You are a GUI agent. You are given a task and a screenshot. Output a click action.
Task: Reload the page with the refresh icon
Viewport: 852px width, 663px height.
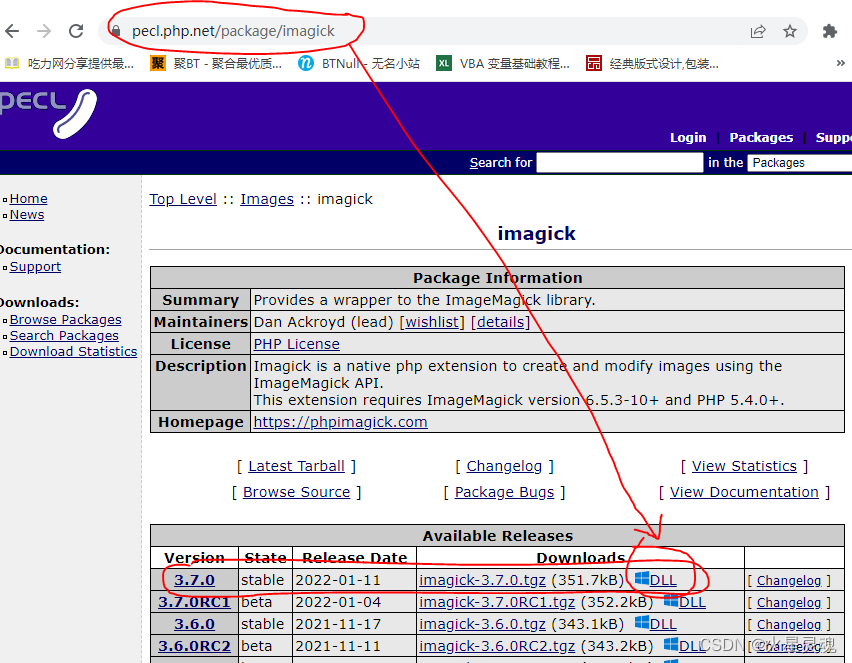tap(76, 31)
